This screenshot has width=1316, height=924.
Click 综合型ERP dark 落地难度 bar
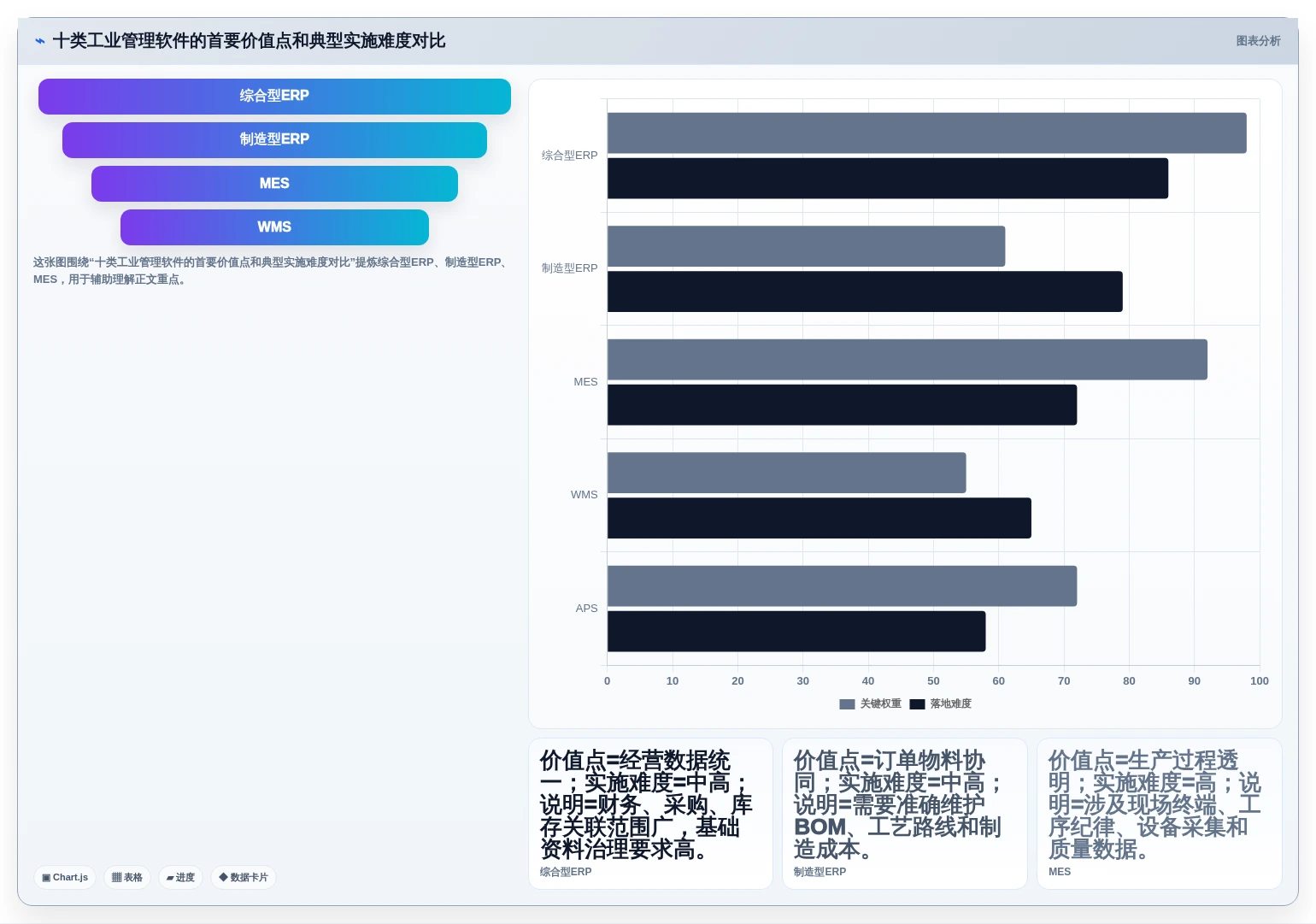[887, 179]
